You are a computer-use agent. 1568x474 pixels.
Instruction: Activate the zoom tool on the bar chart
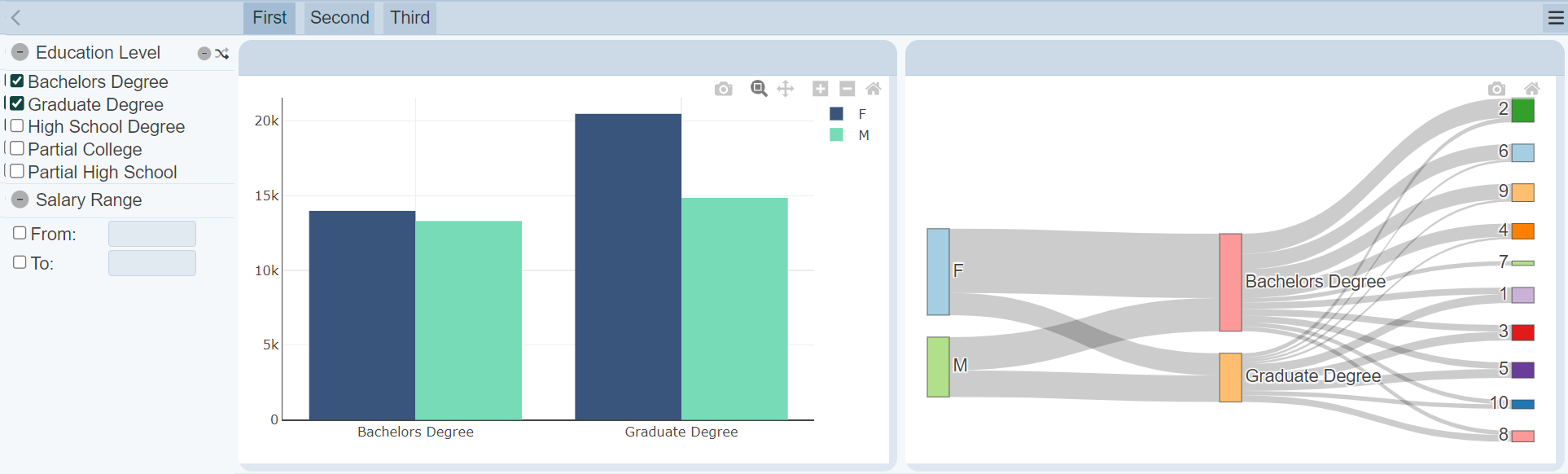(x=758, y=89)
